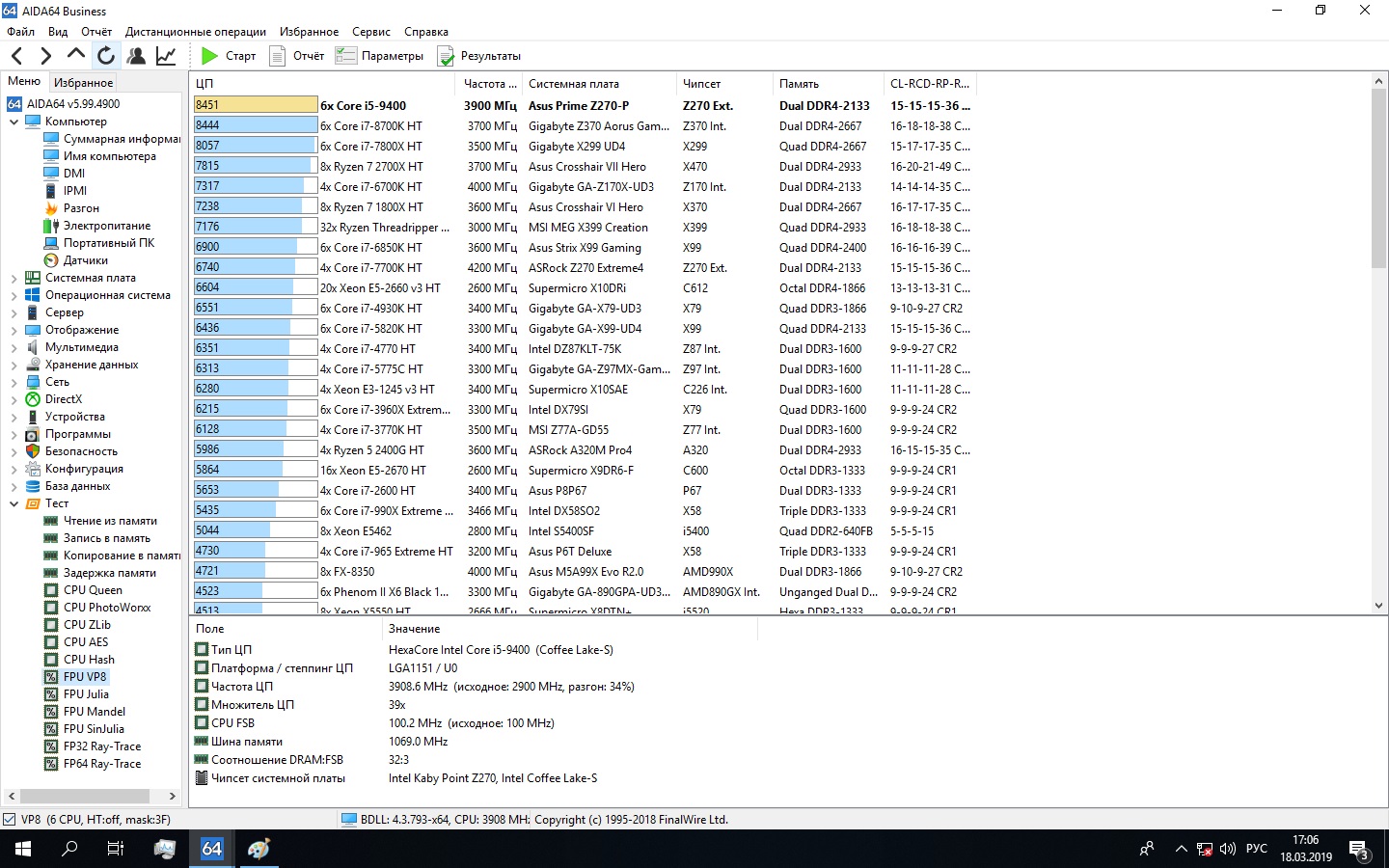Screen dimensions: 1389x868
Task: Click the results list scroll down arrow
Action: click(1378, 606)
